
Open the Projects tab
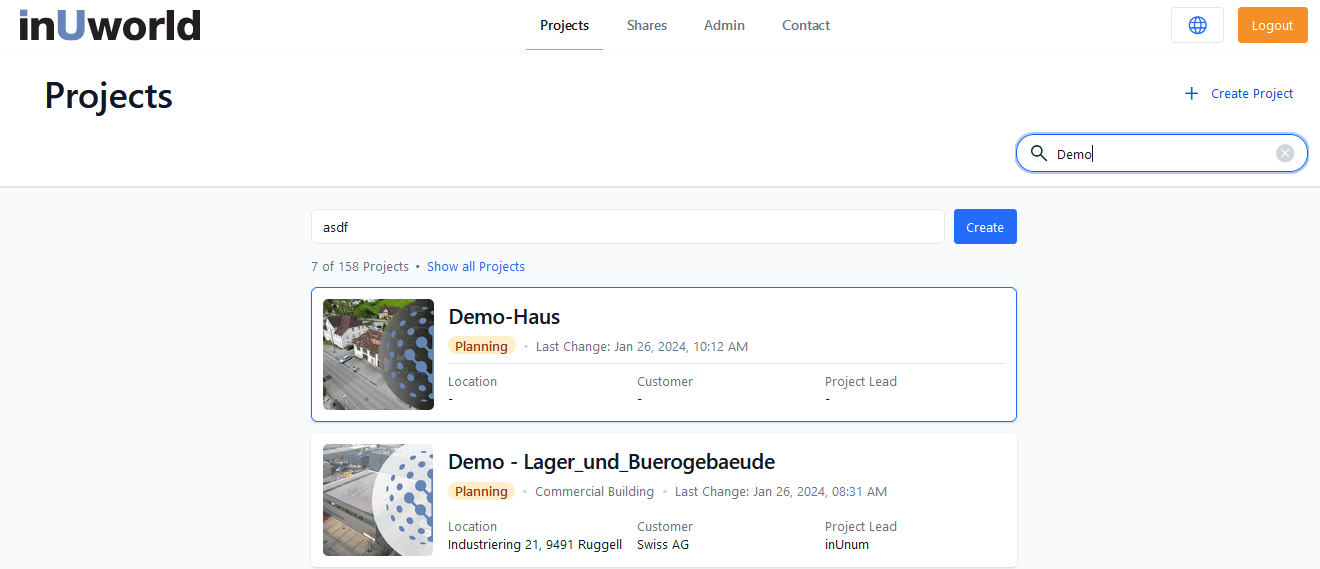564,26
